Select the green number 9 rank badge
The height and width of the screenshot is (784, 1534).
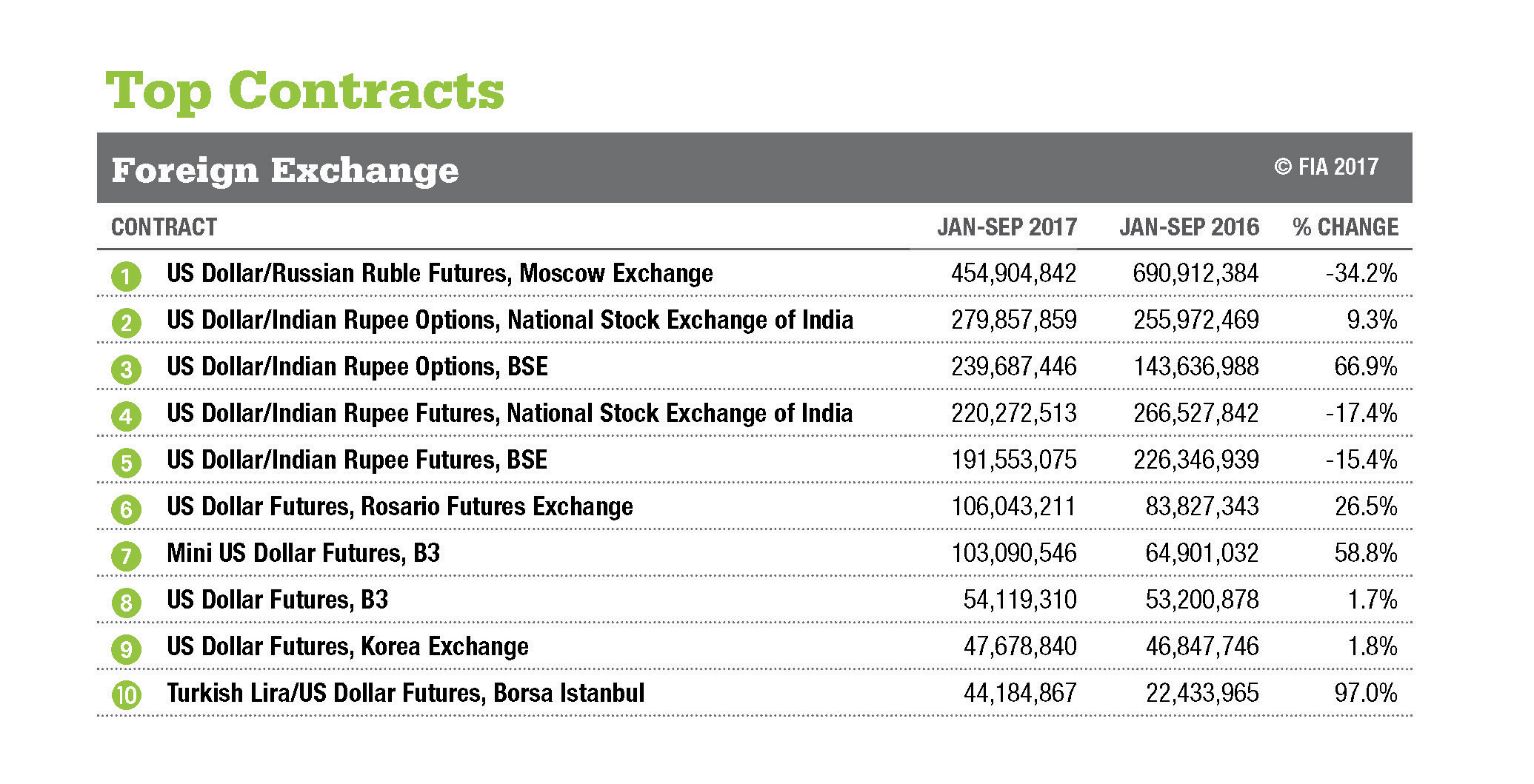click(x=126, y=650)
